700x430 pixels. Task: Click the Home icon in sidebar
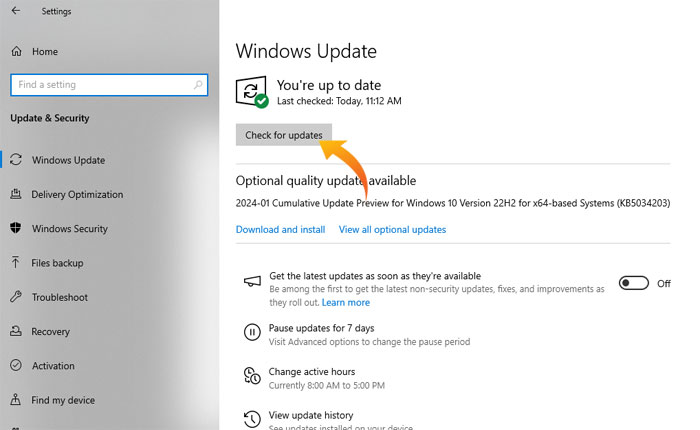(x=16, y=51)
